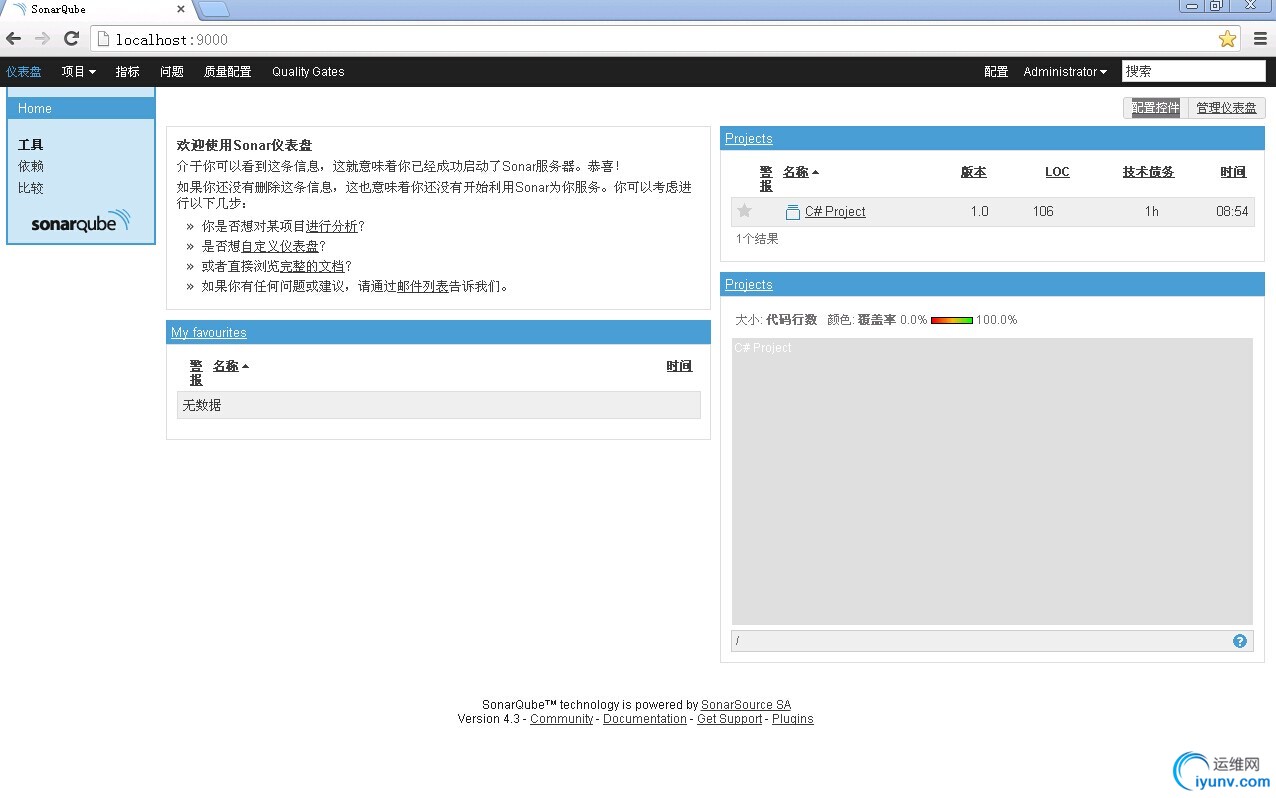The height and width of the screenshot is (798, 1276).
Task: Reload the page with refresh icon
Action: pos(71,39)
